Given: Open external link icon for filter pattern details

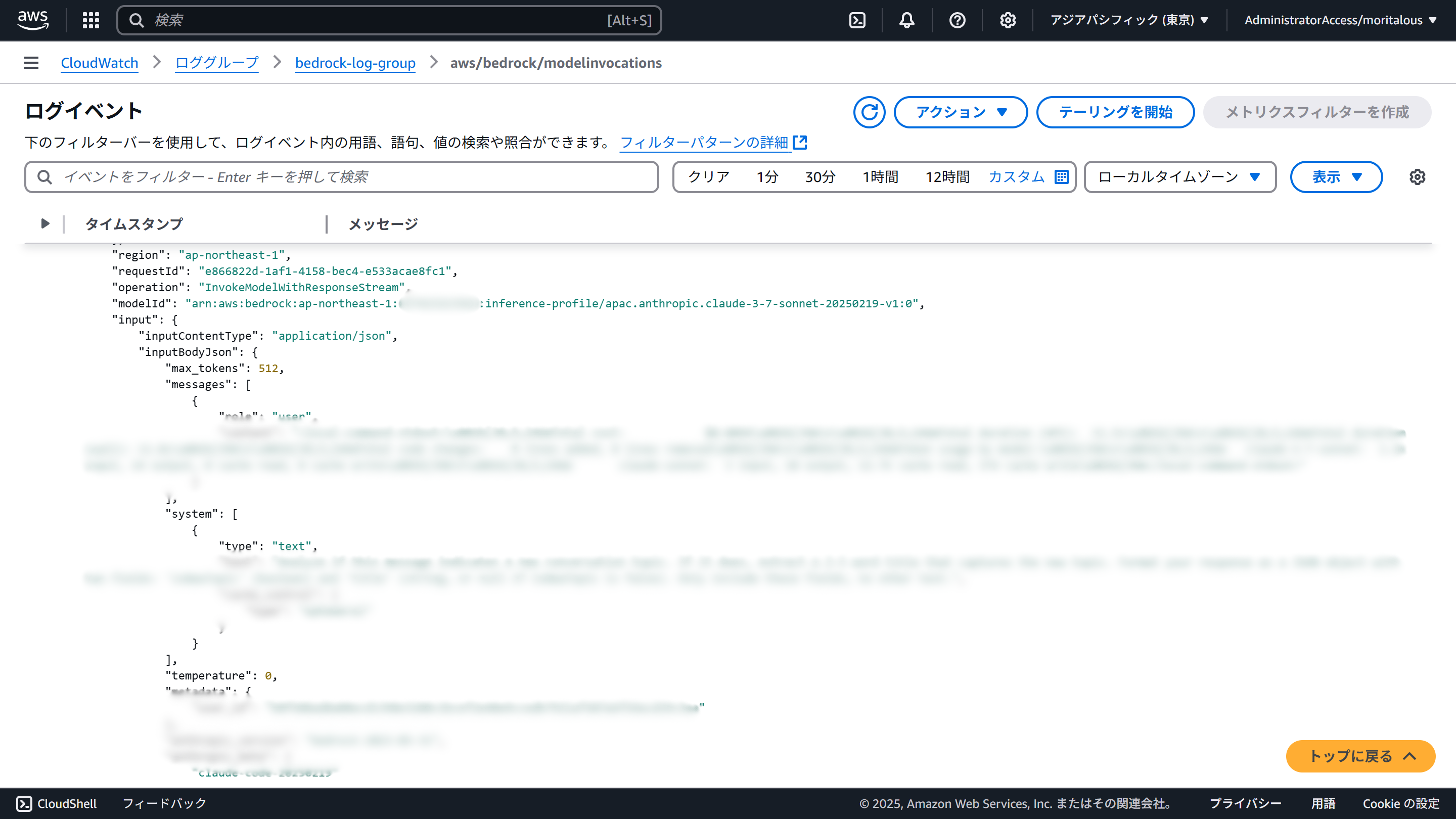Looking at the screenshot, I should click(800, 143).
